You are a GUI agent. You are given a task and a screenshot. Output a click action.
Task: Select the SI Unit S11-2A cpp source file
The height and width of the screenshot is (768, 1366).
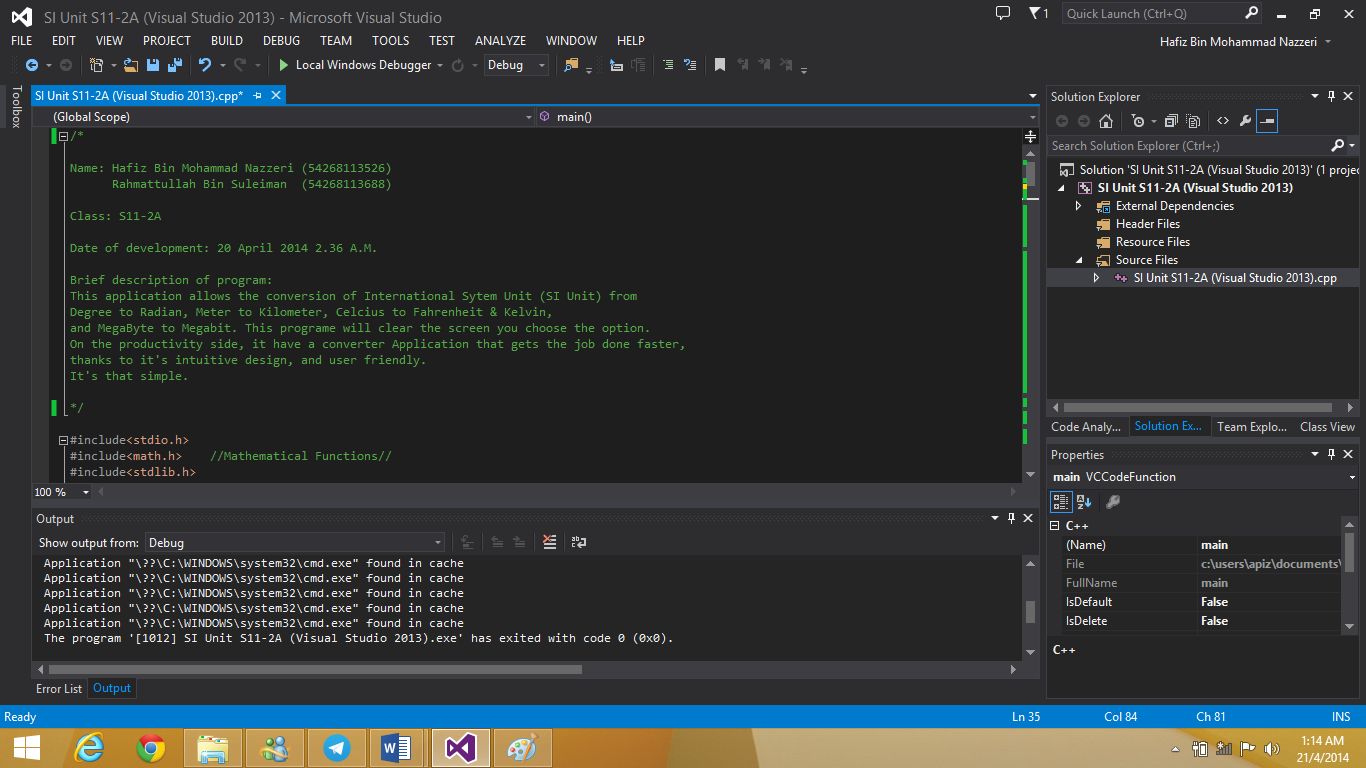click(1236, 278)
